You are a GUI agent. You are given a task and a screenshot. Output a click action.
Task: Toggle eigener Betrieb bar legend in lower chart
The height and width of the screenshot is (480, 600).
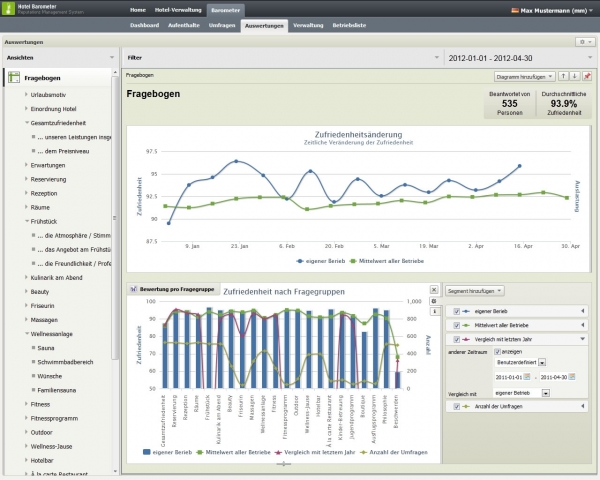tap(167, 452)
